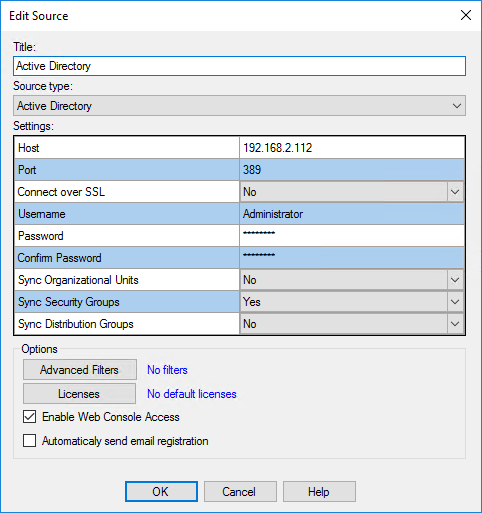482x513 pixels.
Task: Click the No filters link
Action: pyautogui.click(x=167, y=370)
